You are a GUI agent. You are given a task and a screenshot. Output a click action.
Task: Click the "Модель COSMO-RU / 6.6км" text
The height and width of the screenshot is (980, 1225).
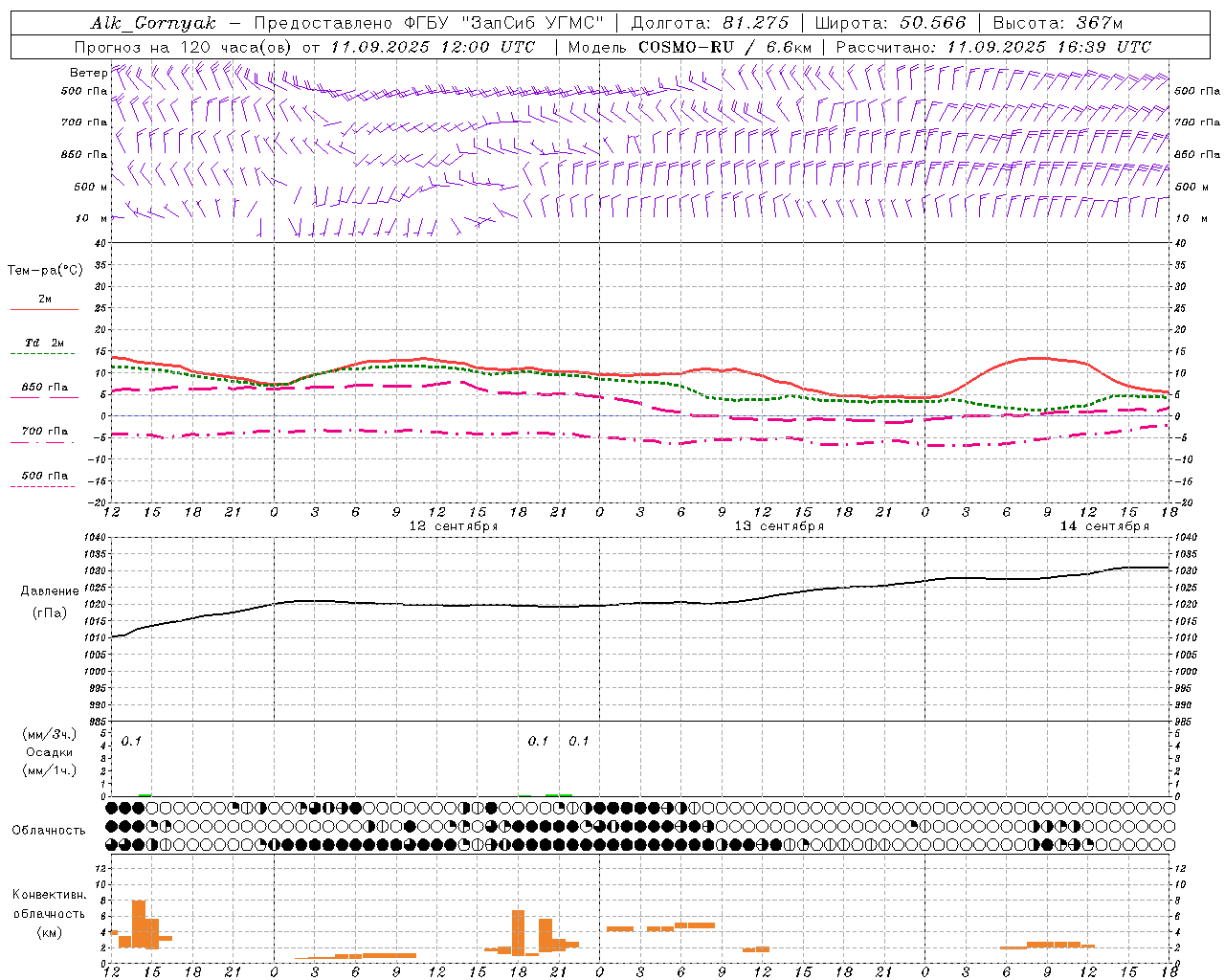(x=690, y=47)
